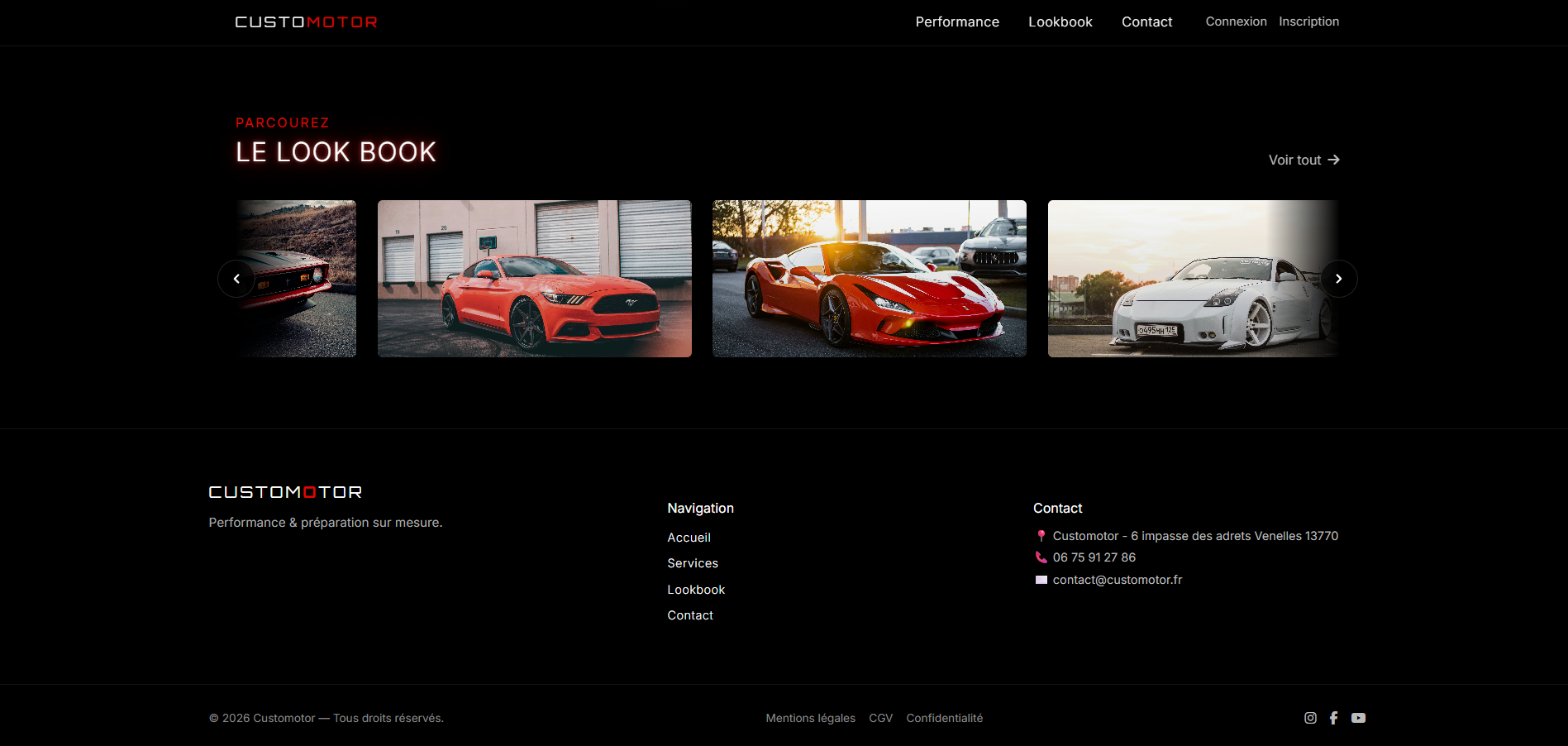1568x746 pixels.
Task: Go to Contact in the header navigation
Action: pos(1146,22)
